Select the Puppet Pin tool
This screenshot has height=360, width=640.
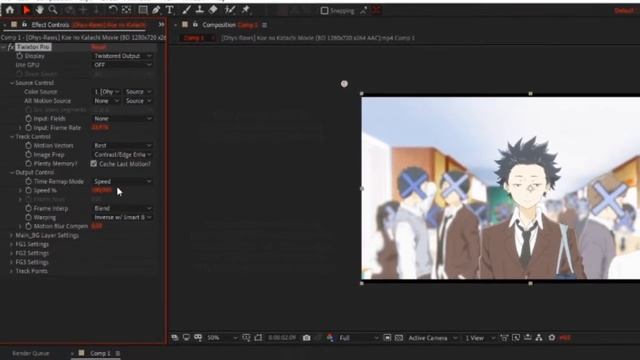pos(246,10)
